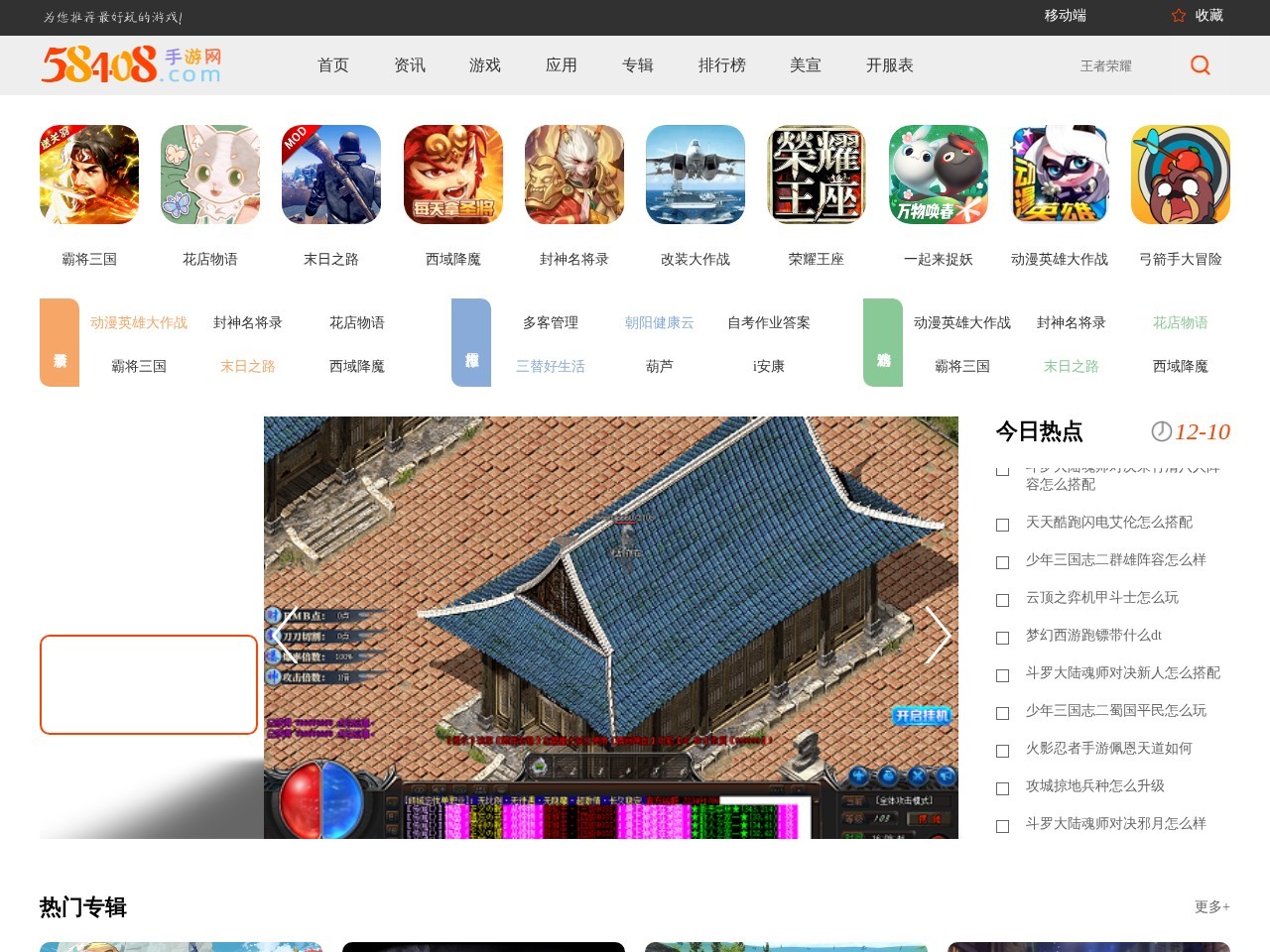Click the 开启挂机 button on the banner

pyautogui.click(x=923, y=715)
